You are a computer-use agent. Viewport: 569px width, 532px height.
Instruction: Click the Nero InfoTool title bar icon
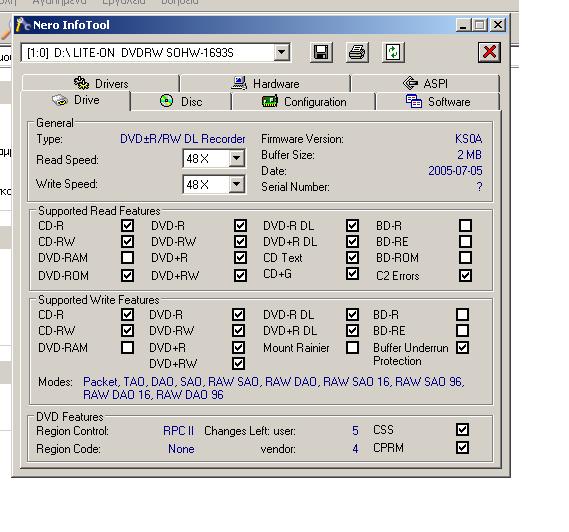23,25
